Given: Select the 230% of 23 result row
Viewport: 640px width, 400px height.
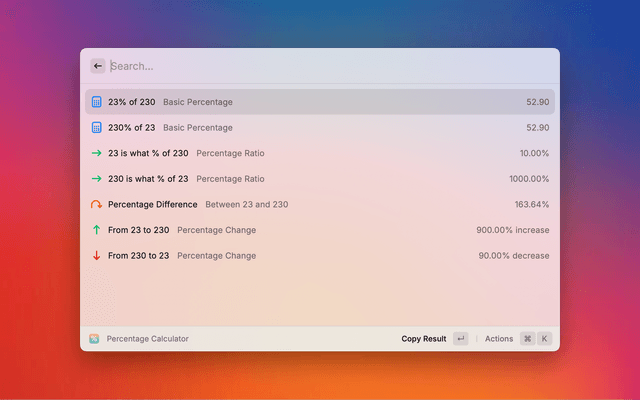Looking at the screenshot, I should click(320, 128).
